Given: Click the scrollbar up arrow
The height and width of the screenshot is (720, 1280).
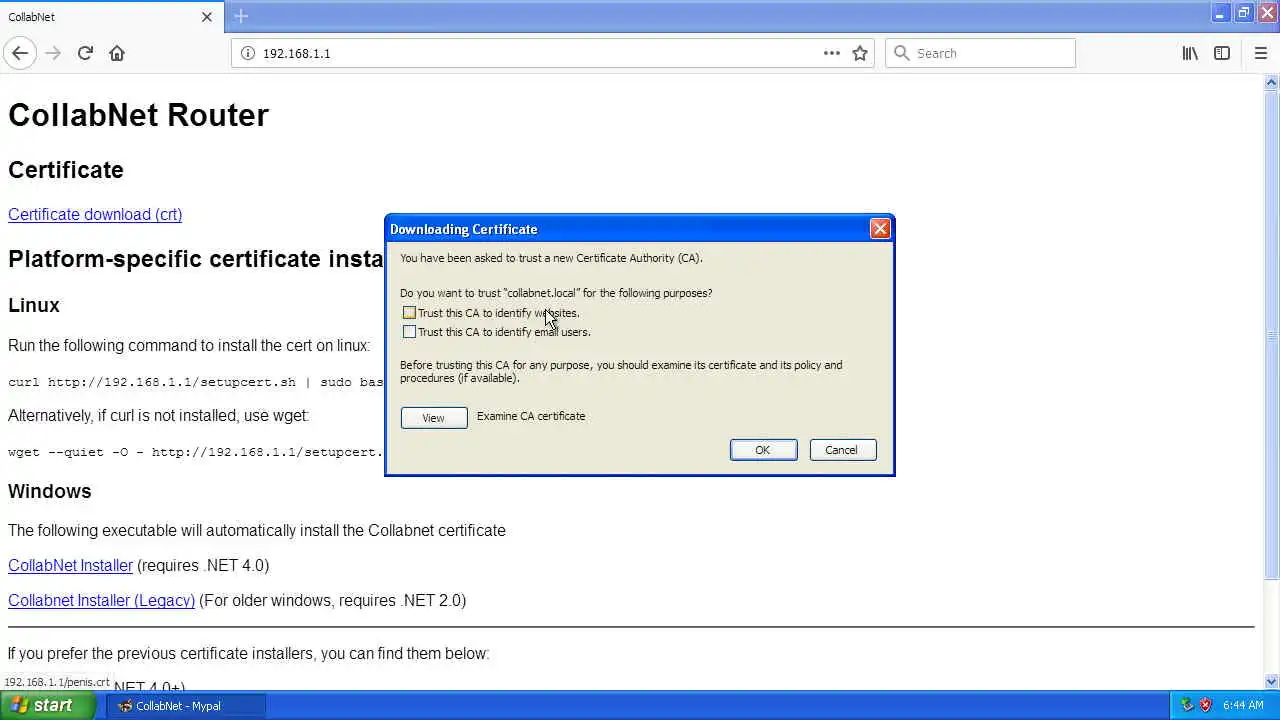Looking at the screenshot, I should pos(1272,82).
